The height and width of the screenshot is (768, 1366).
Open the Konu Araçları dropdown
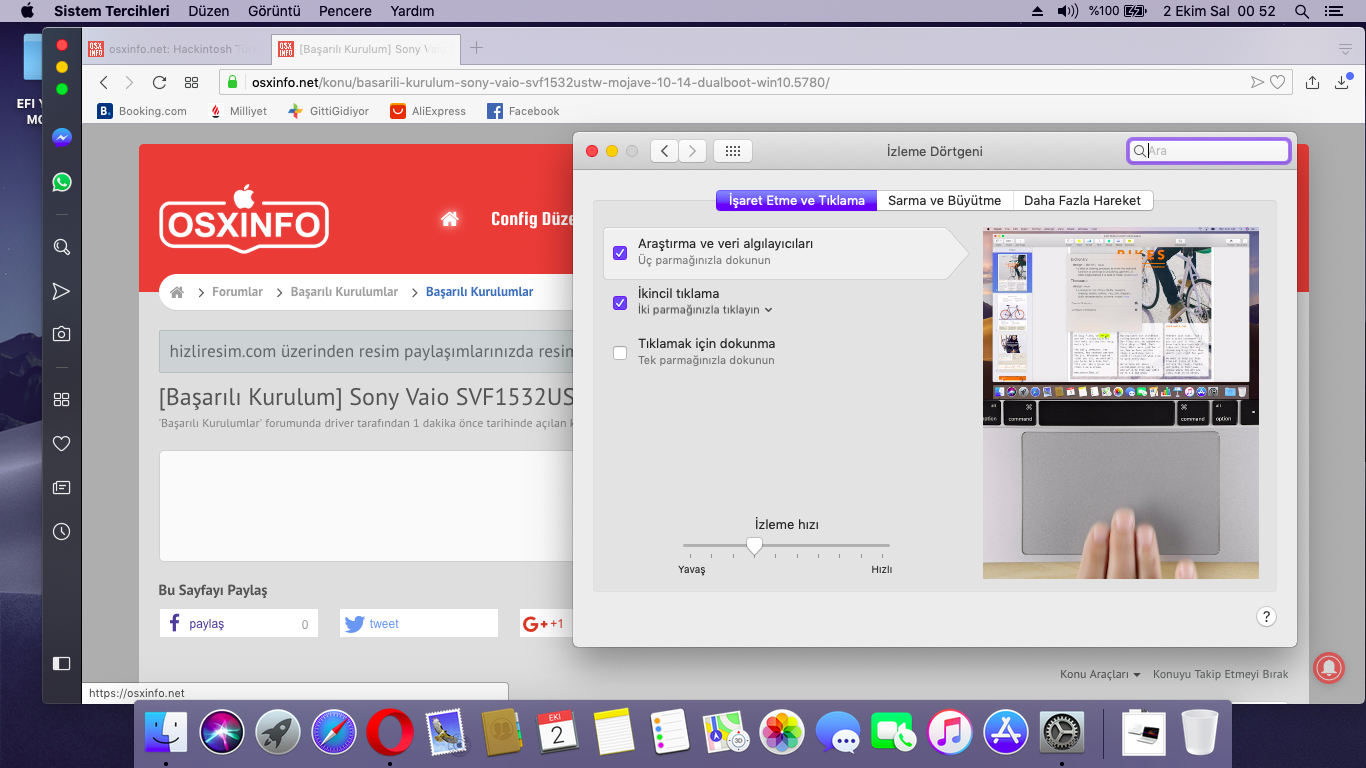click(x=1100, y=675)
